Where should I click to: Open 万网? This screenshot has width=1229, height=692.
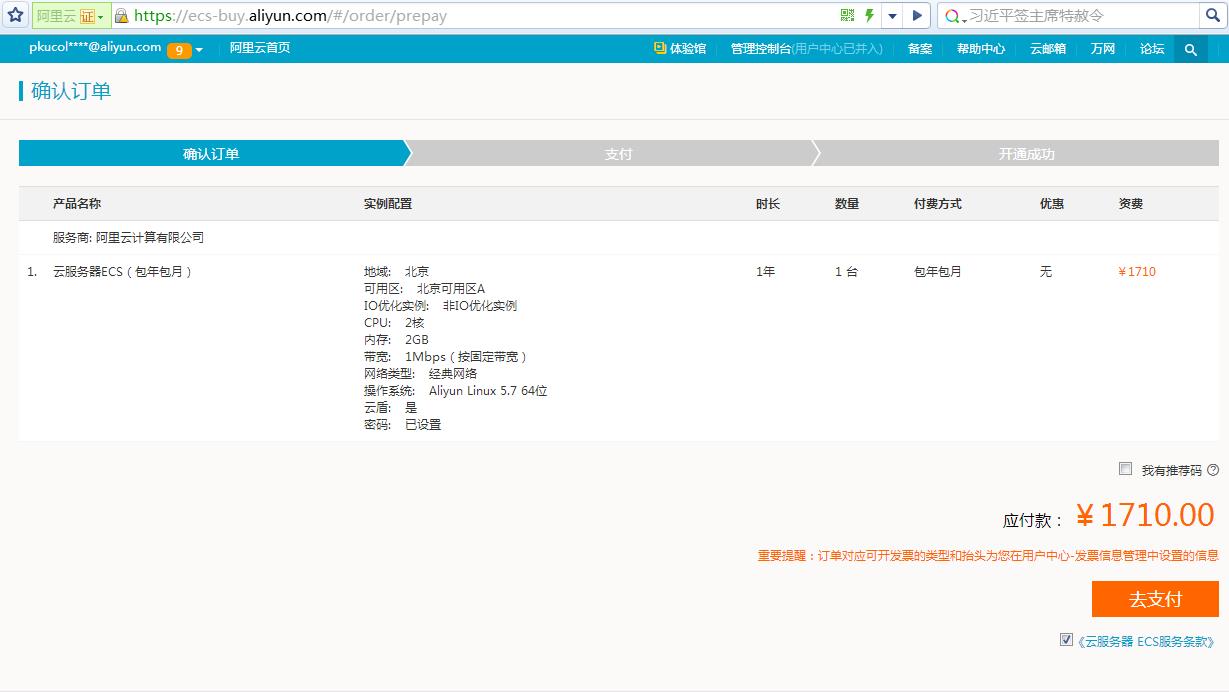(x=1103, y=48)
